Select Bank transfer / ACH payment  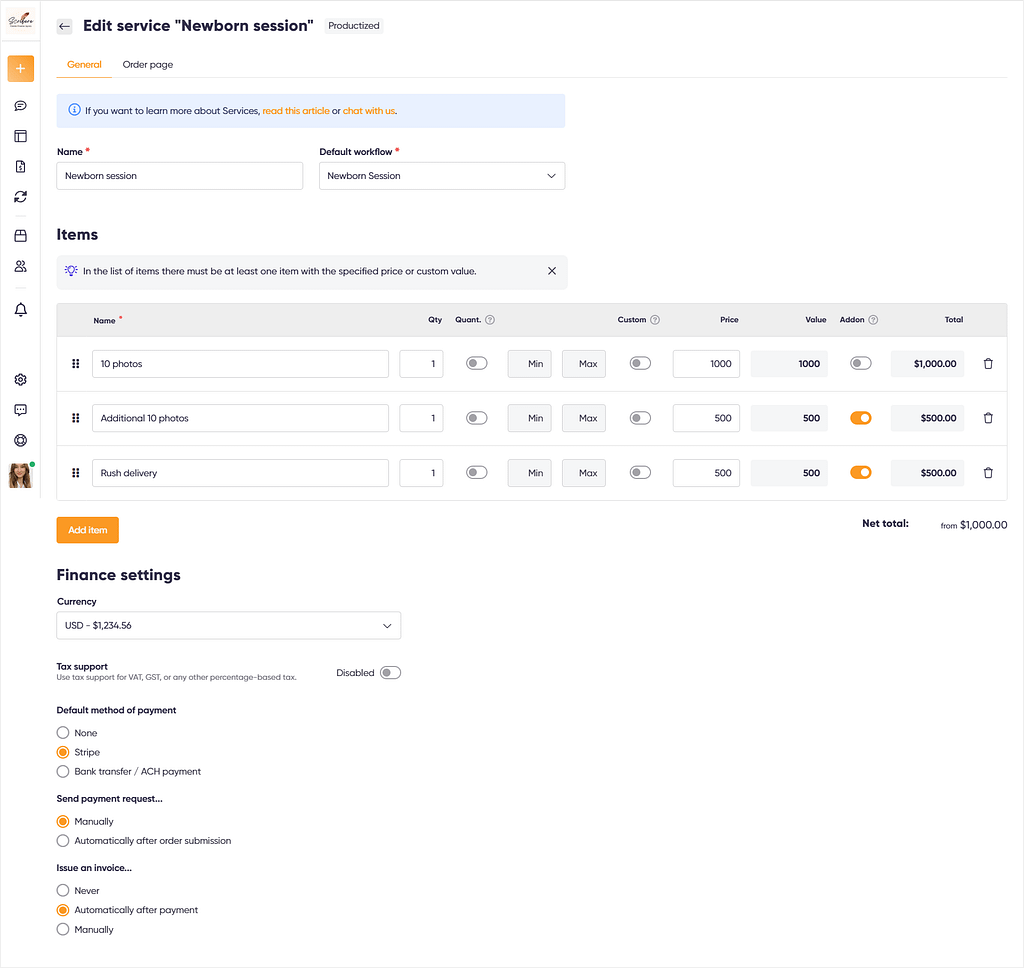pyautogui.click(x=63, y=771)
